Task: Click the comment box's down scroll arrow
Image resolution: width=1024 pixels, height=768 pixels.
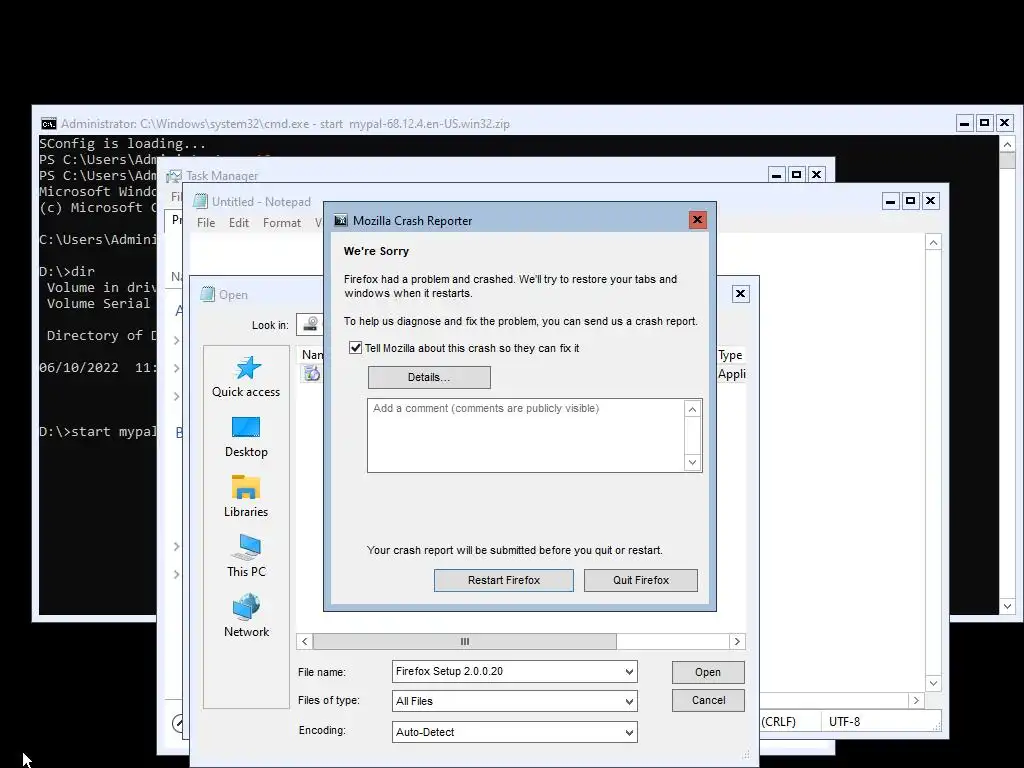Action: [692, 462]
